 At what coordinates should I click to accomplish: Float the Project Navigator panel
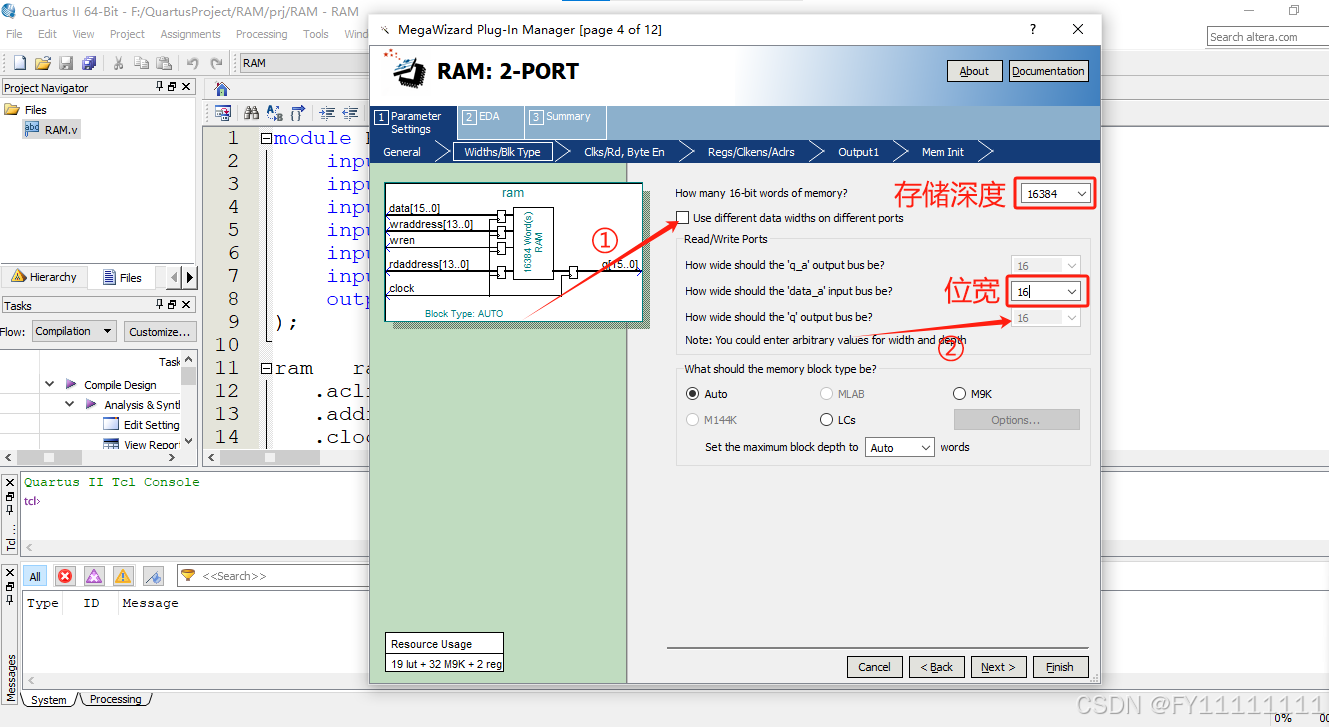point(172,87)
